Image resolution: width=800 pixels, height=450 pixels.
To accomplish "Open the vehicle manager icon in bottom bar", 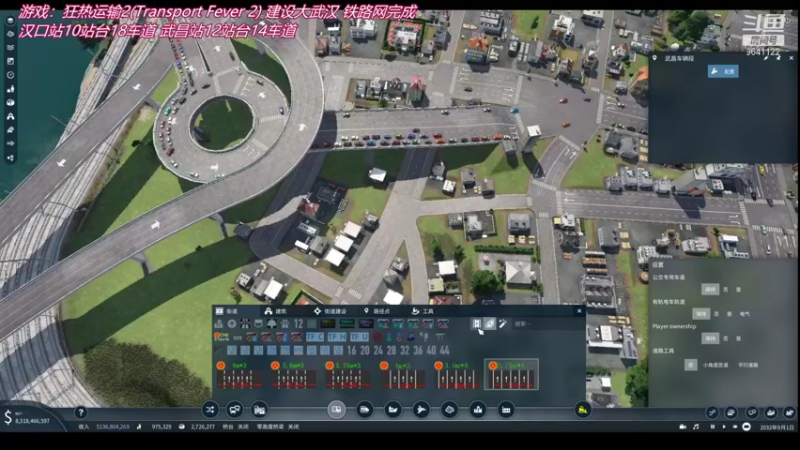I will click(x=235, y=410).
